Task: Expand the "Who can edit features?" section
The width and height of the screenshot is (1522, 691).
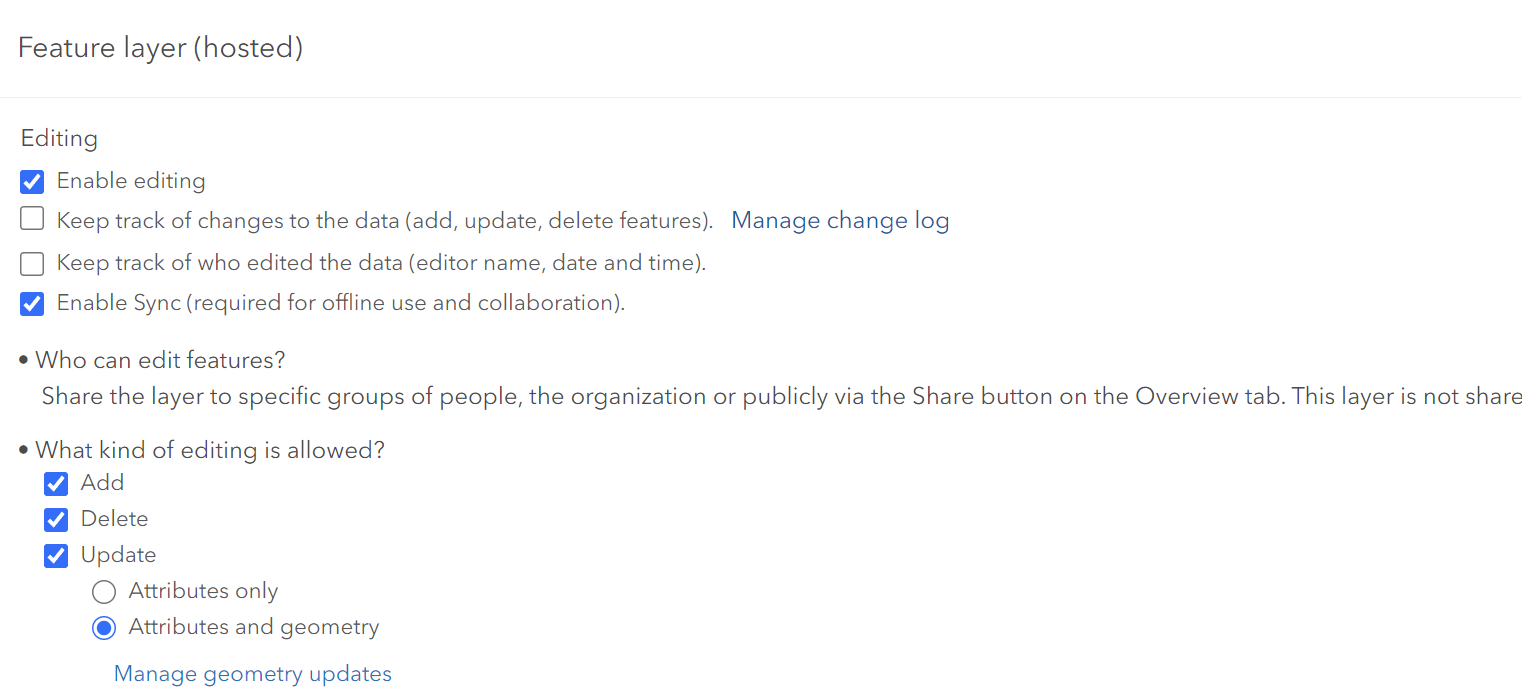Action: 157,359
